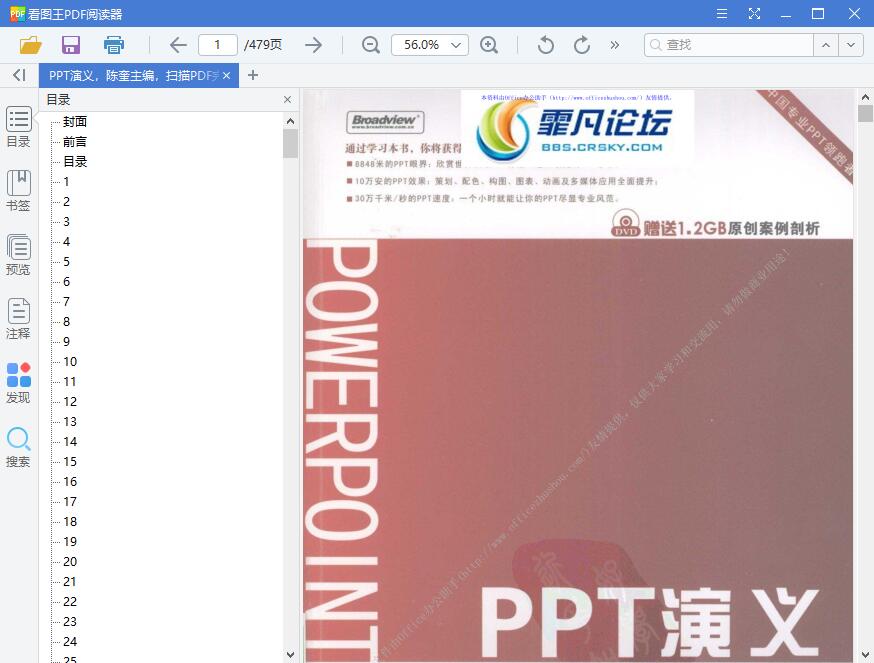Click the 查找 search input box
874x663 pixels.
point(729,45)
